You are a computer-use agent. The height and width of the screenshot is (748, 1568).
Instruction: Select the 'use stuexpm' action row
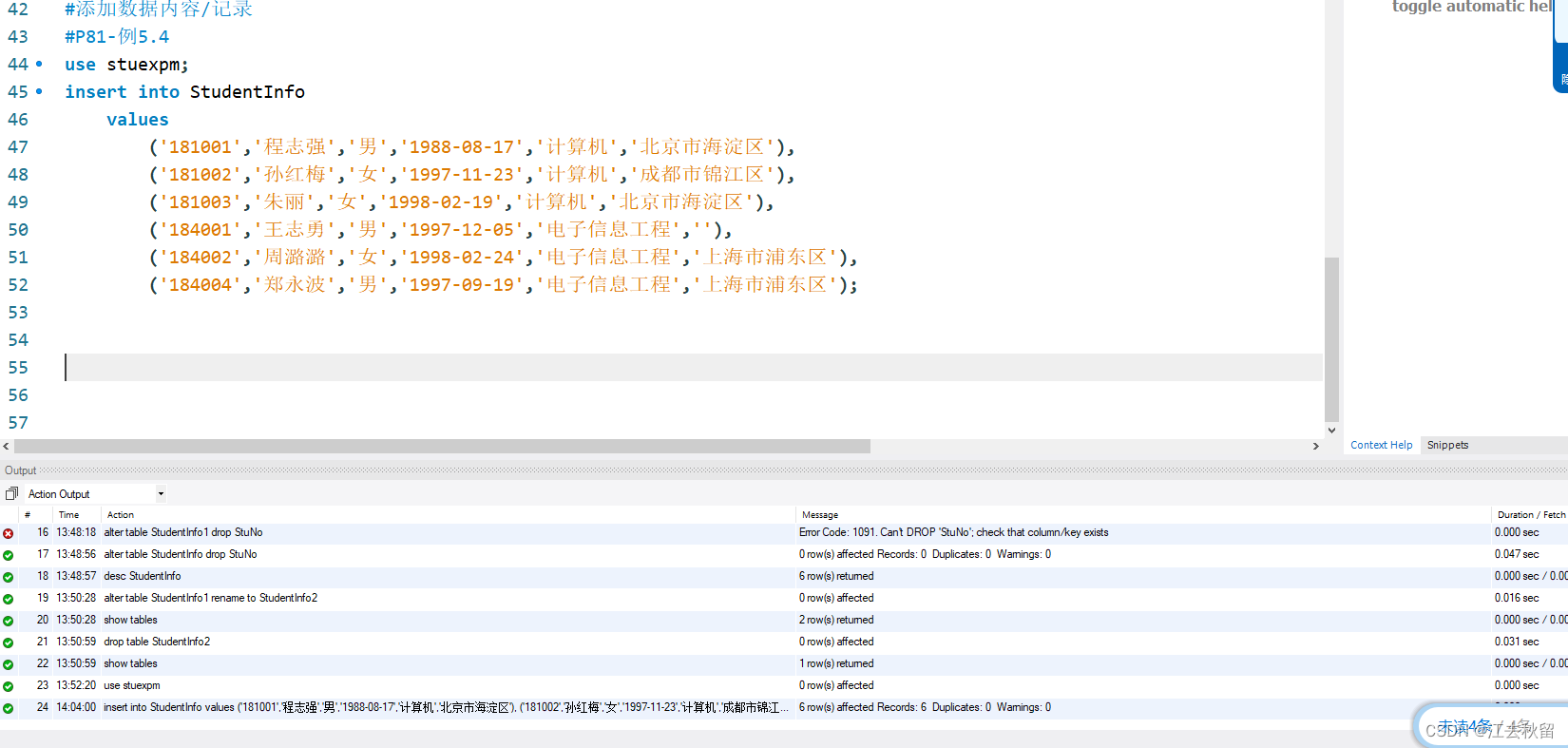132,685
